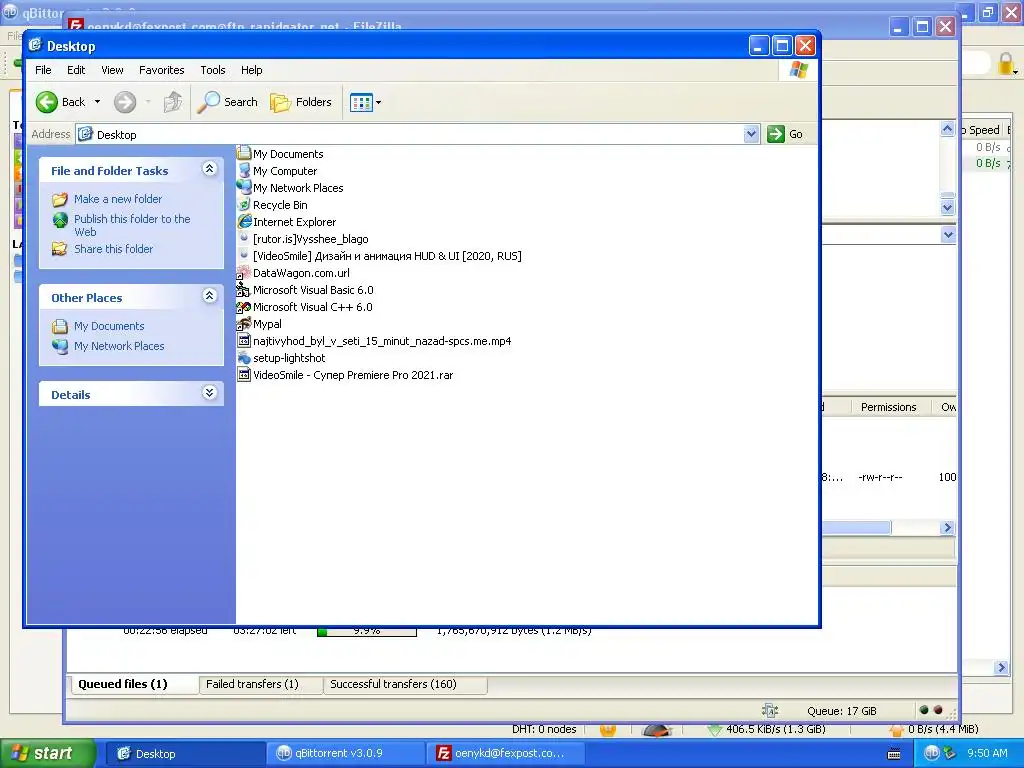Click Share this folder link

(x=114, y=249)
